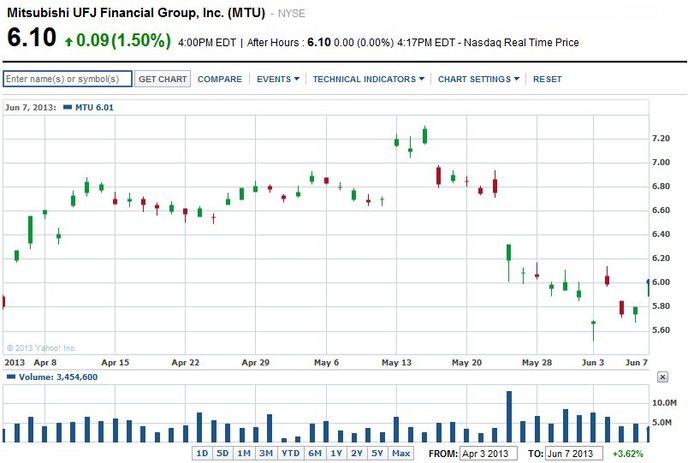The height and width of the screenshot is (463, 688).
Task: Reset the chart using RESET
Action: coord(547,79)
